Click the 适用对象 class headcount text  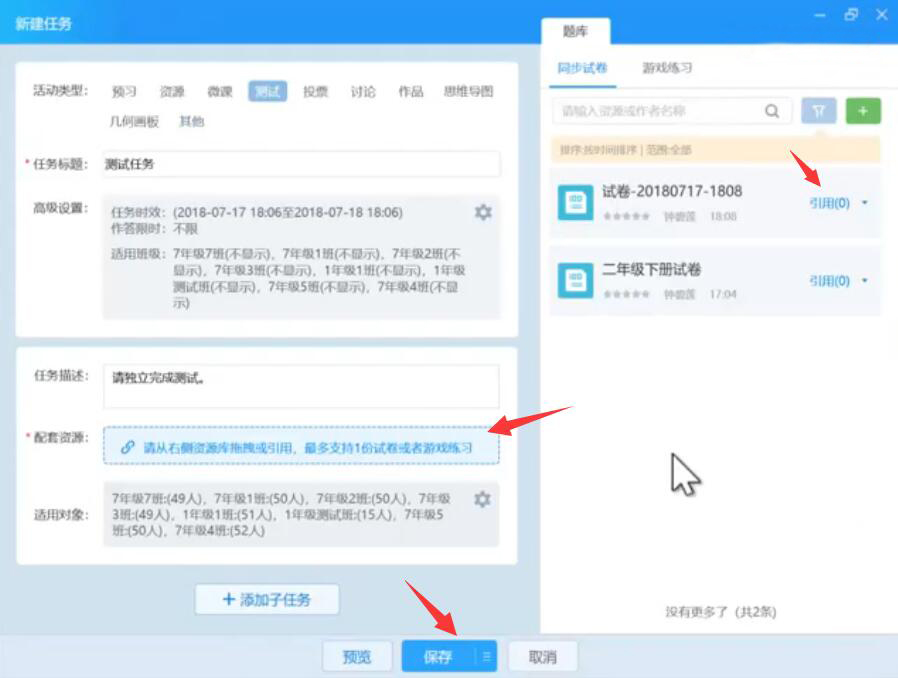[281, 514]
